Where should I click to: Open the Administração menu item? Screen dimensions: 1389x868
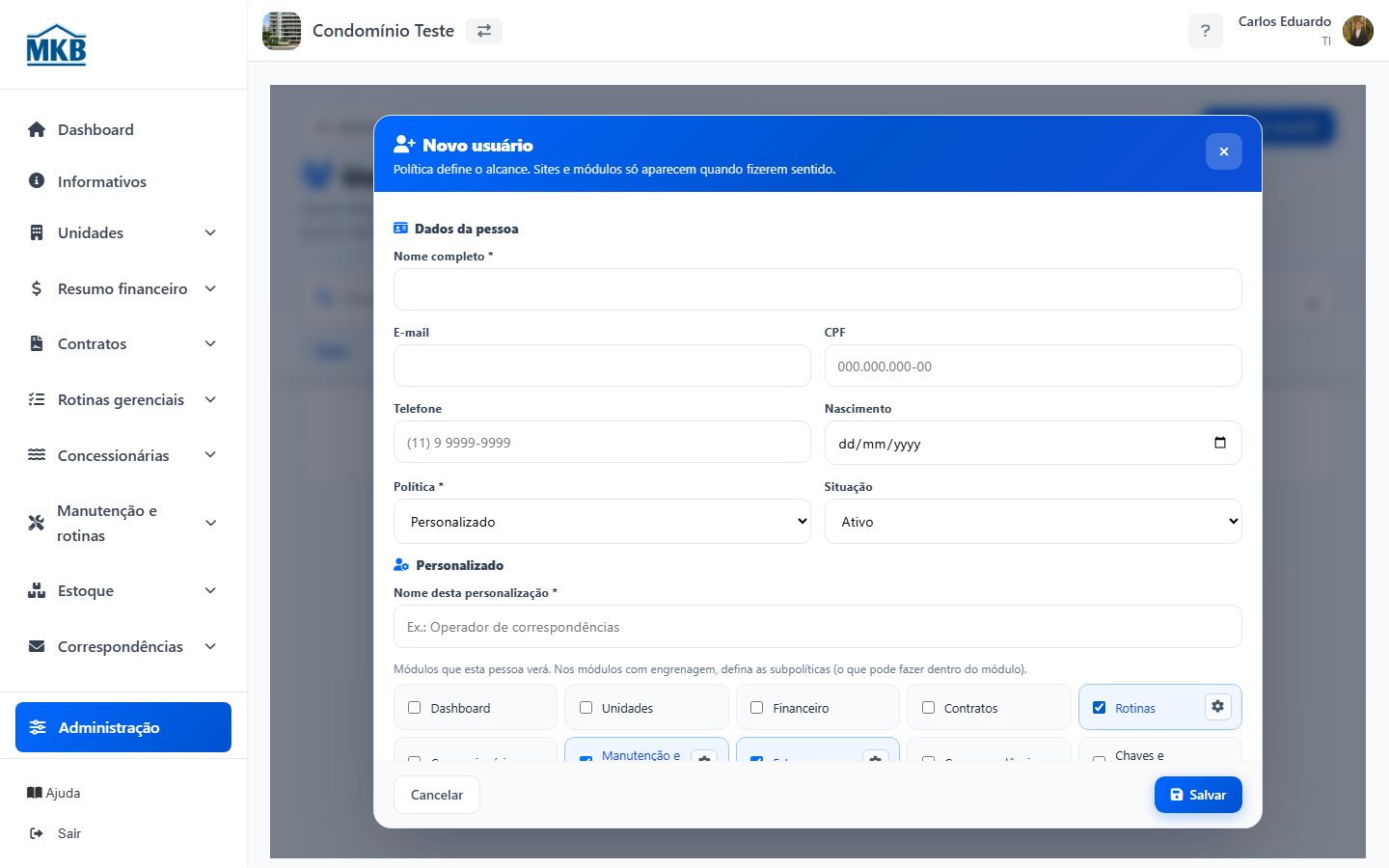pos(123,727)
